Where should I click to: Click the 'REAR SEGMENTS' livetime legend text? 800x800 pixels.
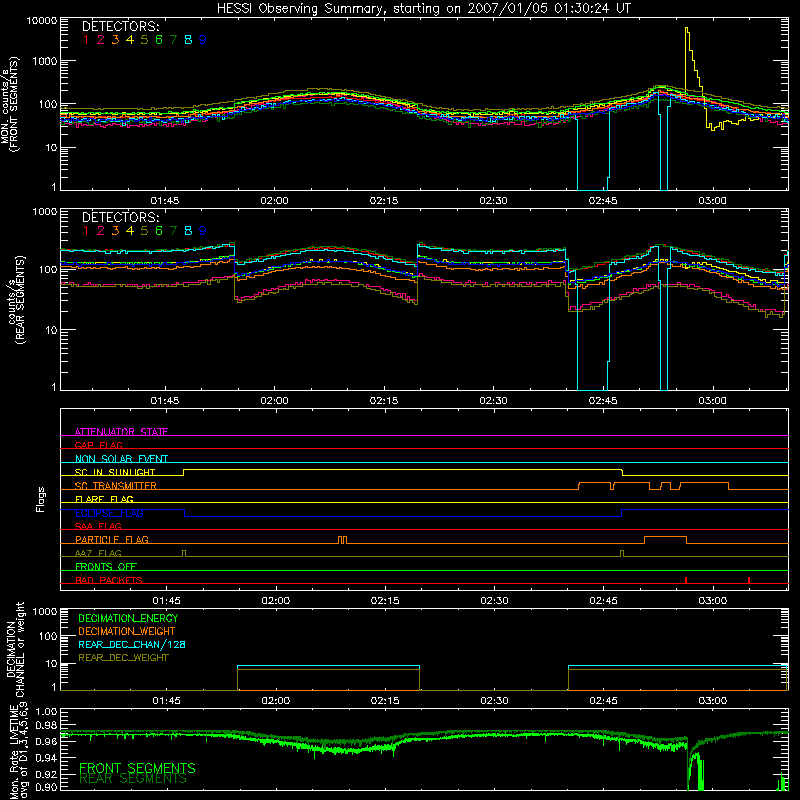pos(133,779)
